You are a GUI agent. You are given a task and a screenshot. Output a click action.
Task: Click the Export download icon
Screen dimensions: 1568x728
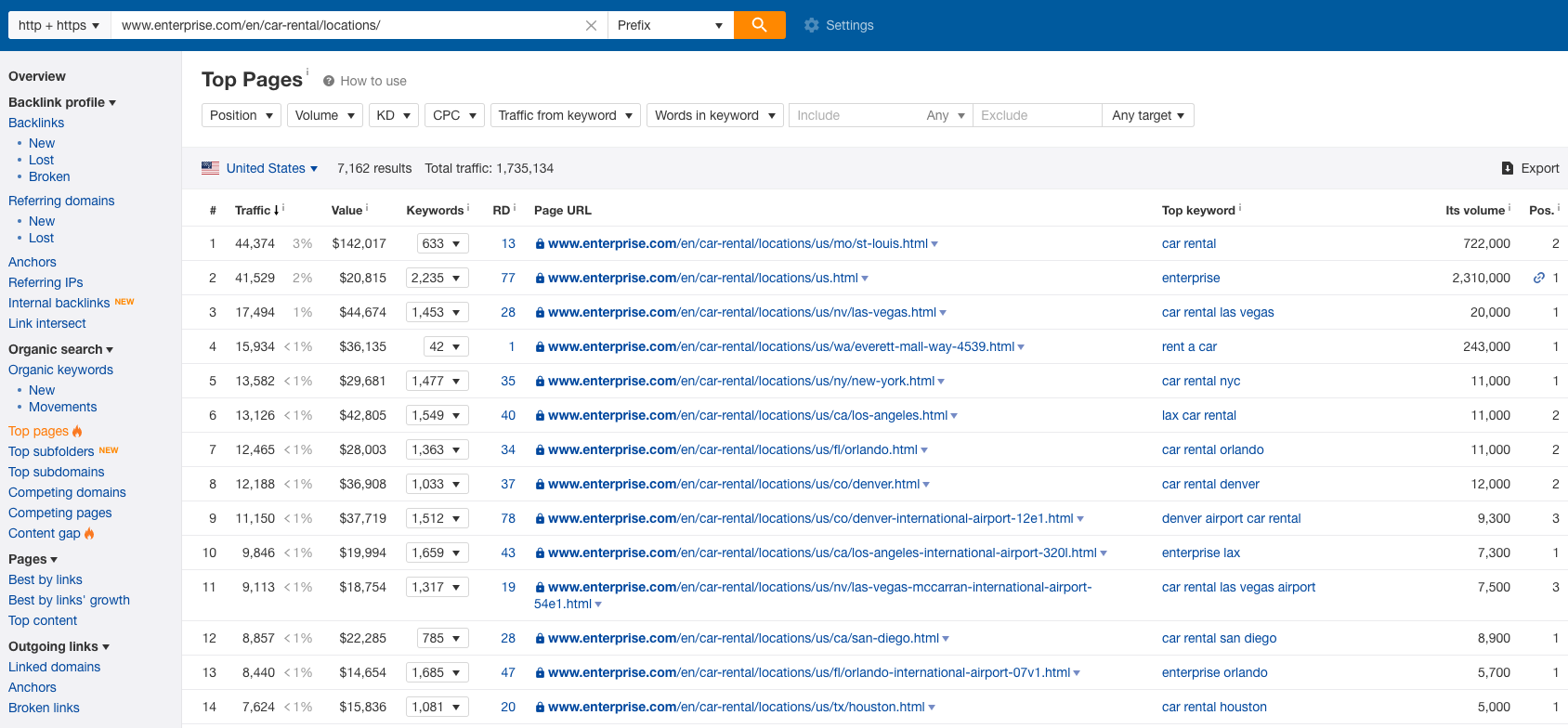click(1508, 168)
